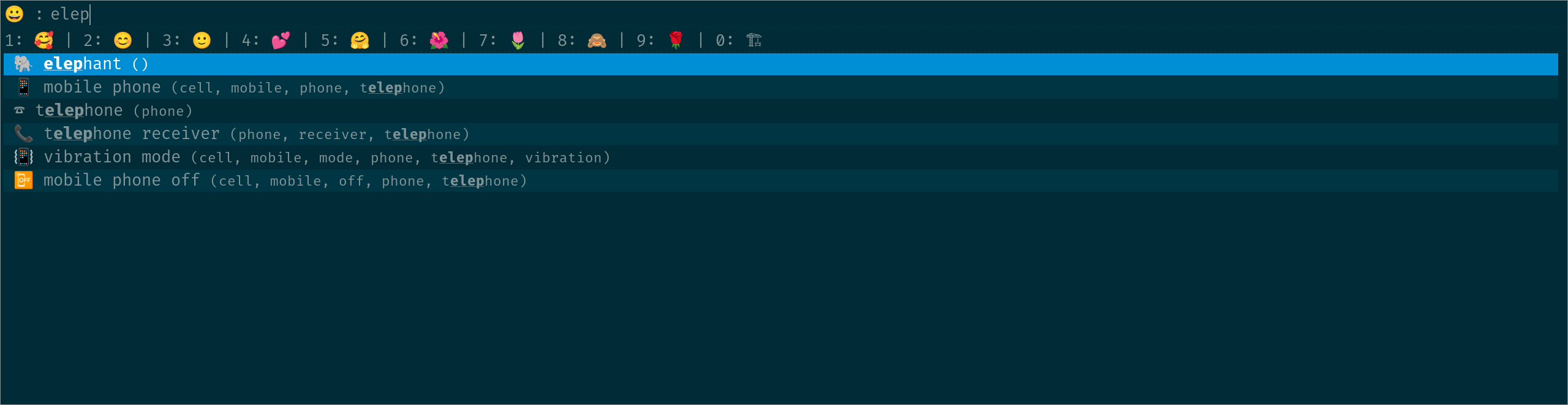Choose the construction crane recent emoji
This screenshot has height=405, width=1568.
[x=755, y=40]
